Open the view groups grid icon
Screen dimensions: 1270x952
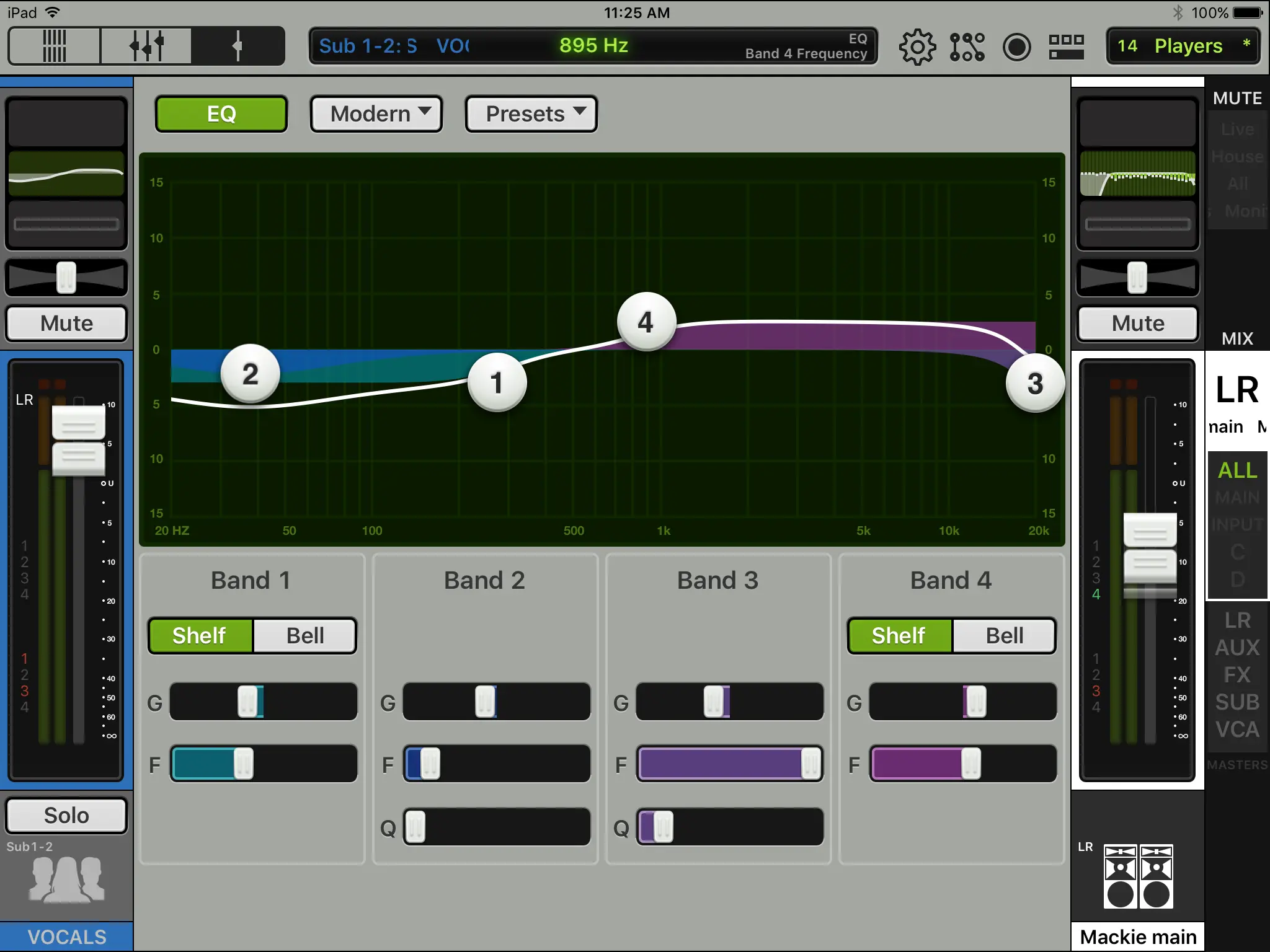(1066, 46)
